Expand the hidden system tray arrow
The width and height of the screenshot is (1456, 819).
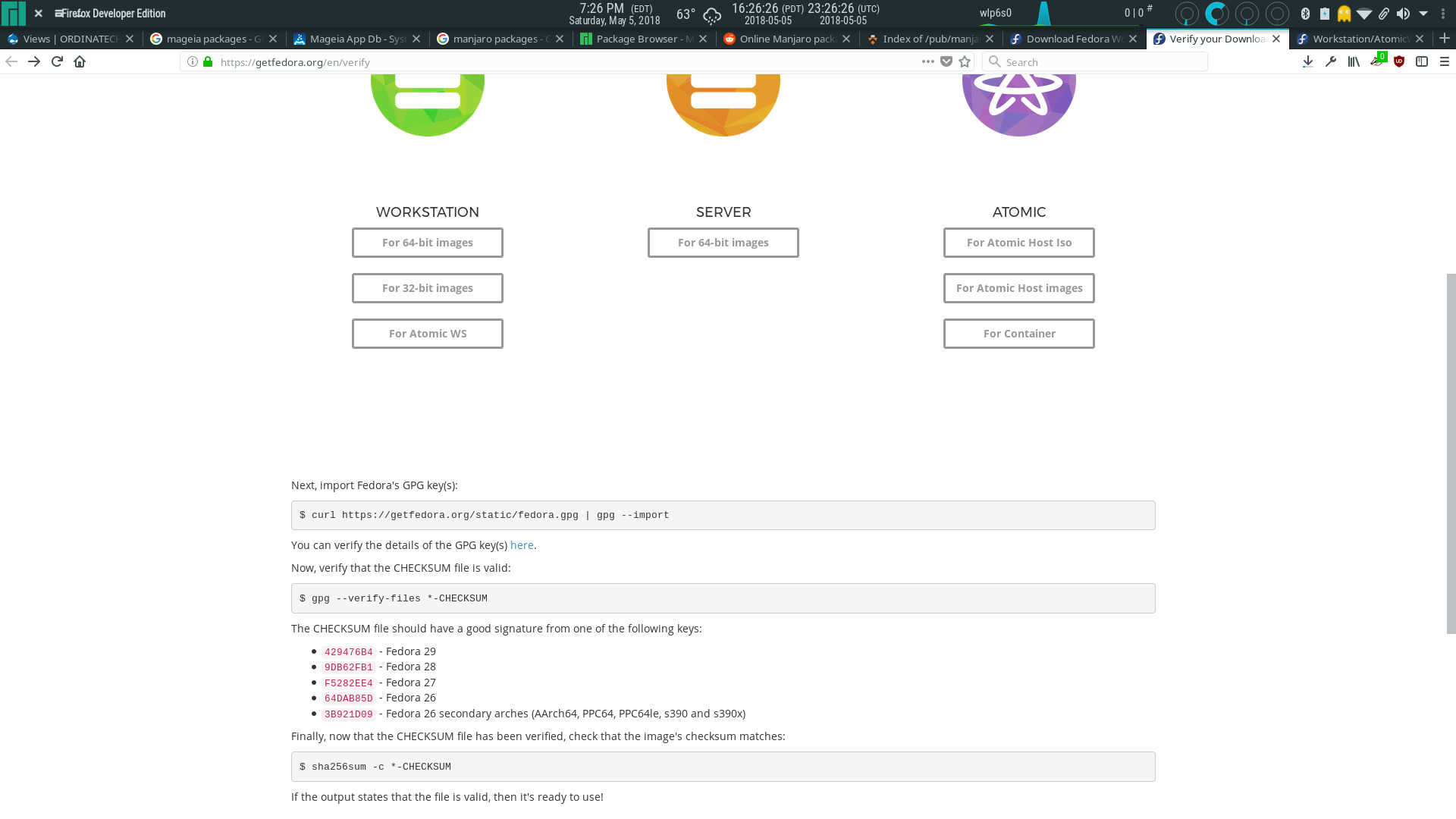(x=1423, y=14)
